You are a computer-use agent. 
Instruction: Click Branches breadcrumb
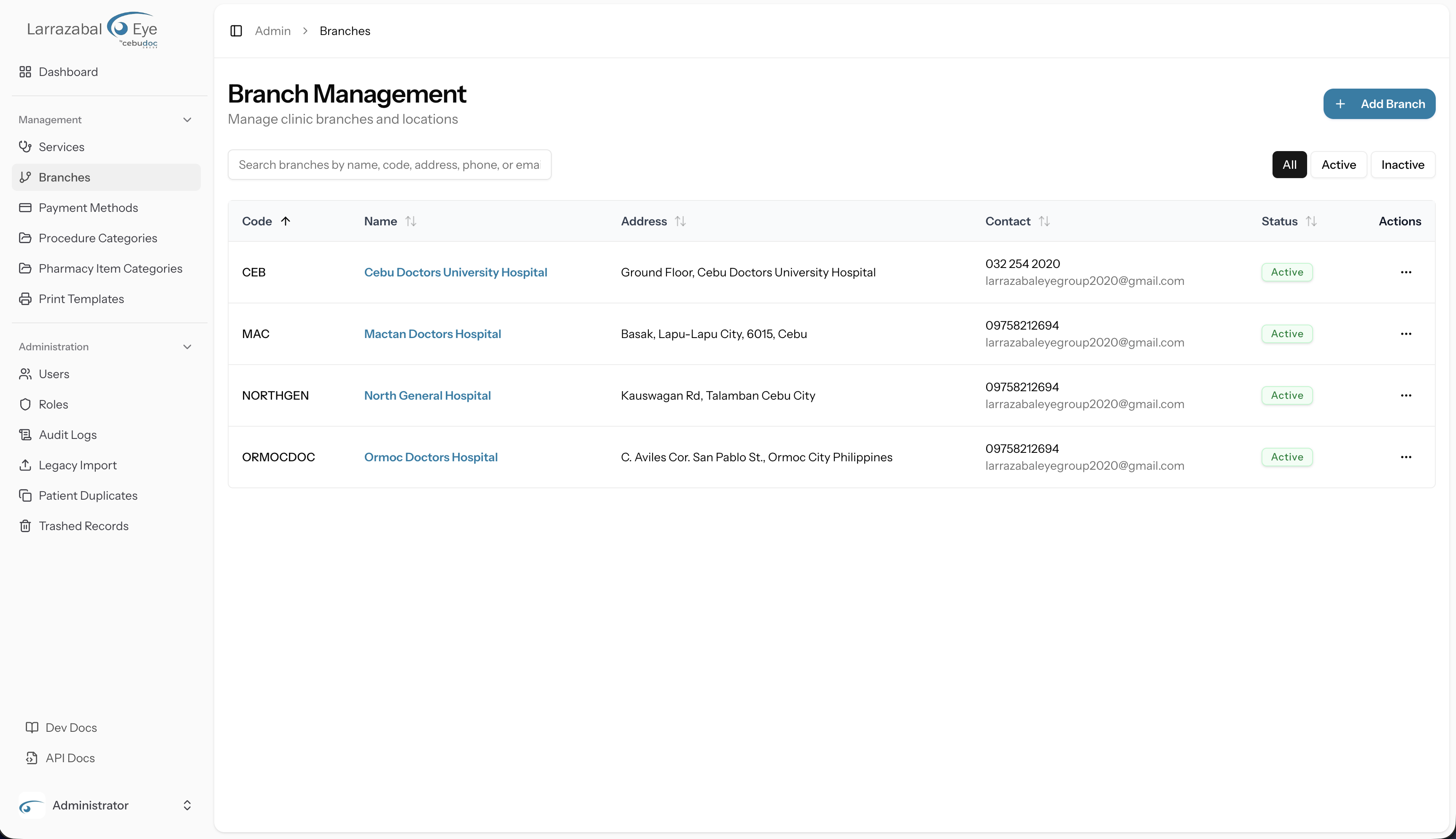point(345,30)
